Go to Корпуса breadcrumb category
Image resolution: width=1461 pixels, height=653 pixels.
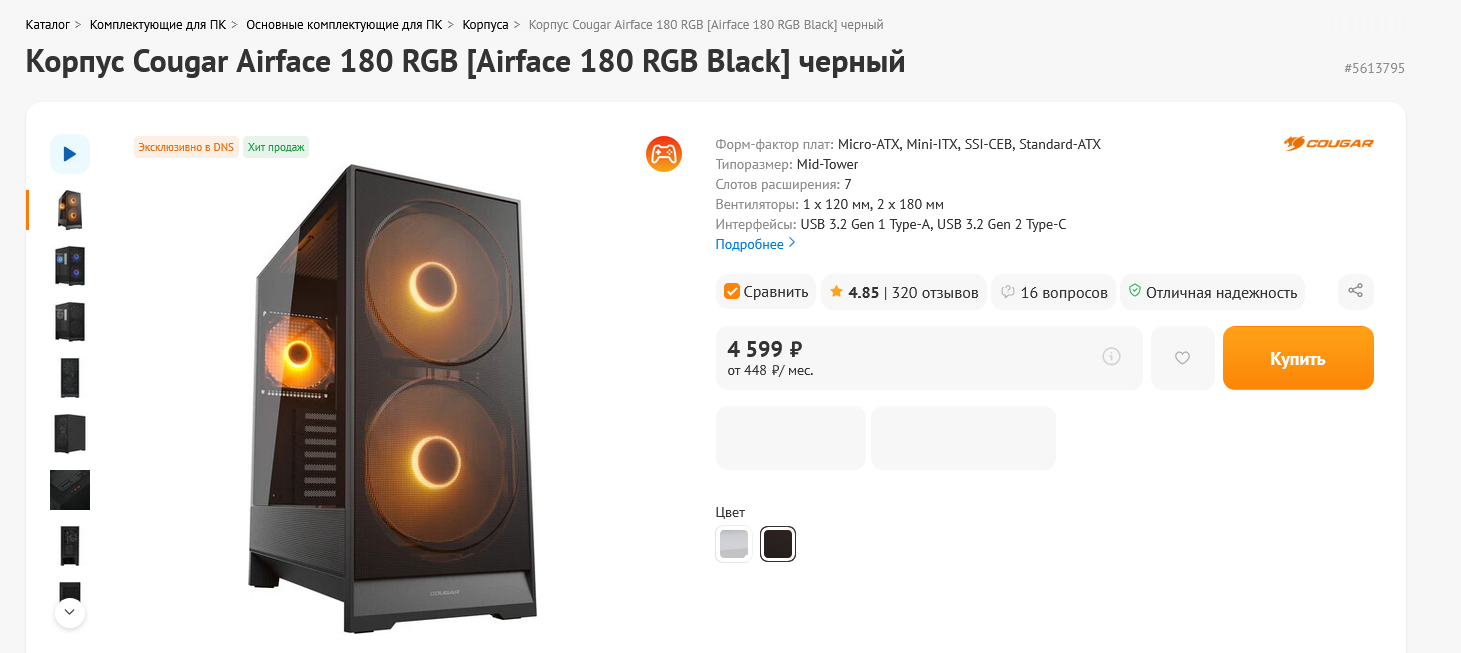click(485, 24)
